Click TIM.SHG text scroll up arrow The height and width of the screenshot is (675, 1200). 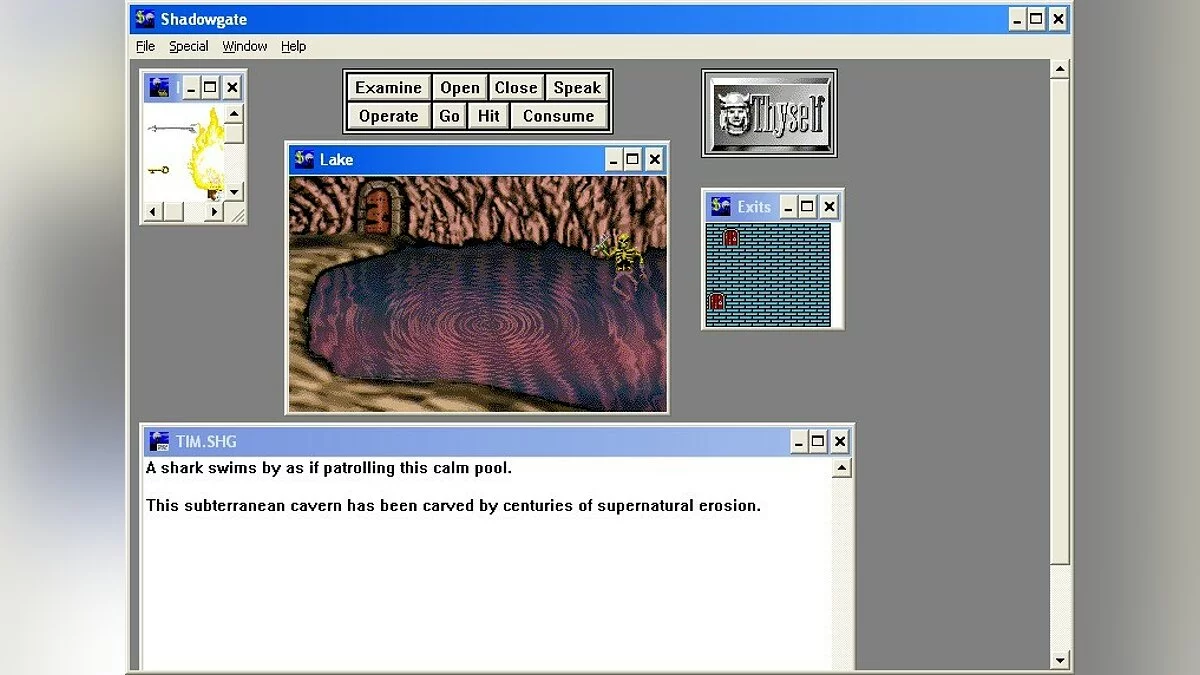tap(842, 468)
